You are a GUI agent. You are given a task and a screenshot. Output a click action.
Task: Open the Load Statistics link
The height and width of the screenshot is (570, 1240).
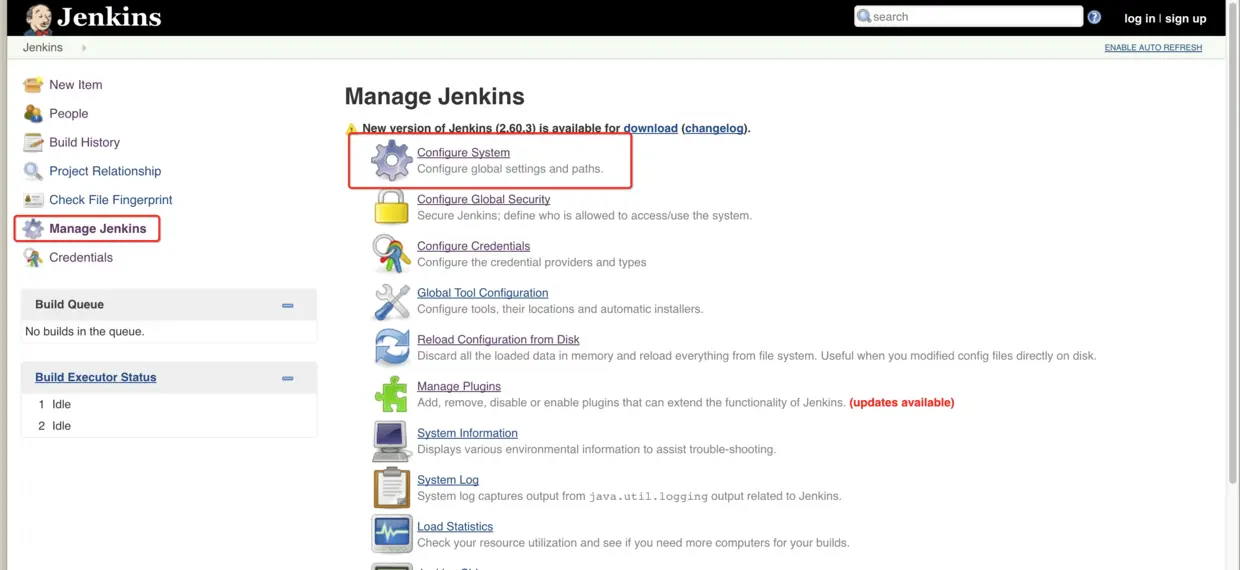[x=455, y=526]
